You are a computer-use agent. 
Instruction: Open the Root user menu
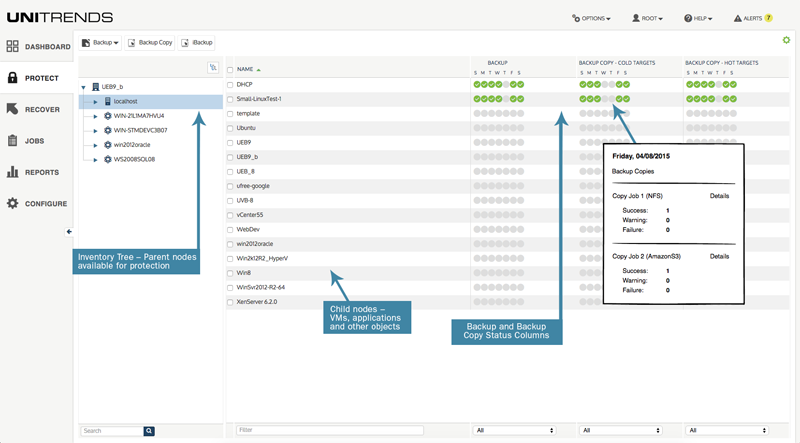647,18
